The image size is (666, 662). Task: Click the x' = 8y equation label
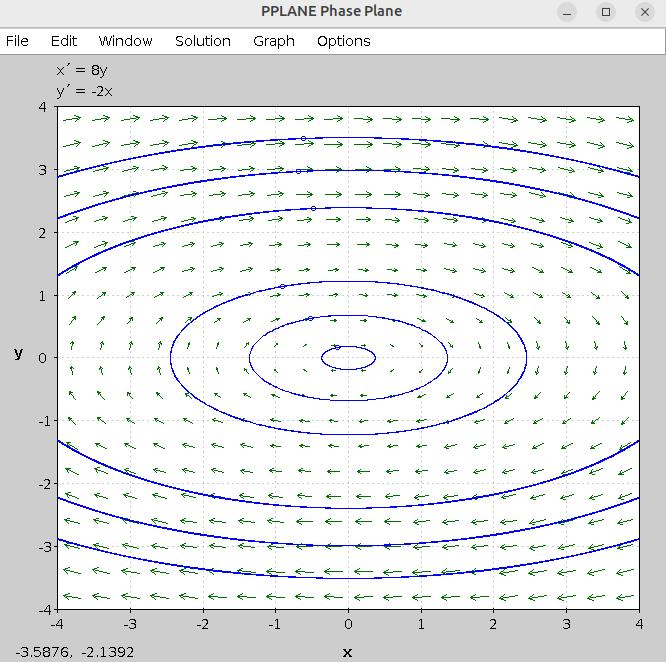81,71
